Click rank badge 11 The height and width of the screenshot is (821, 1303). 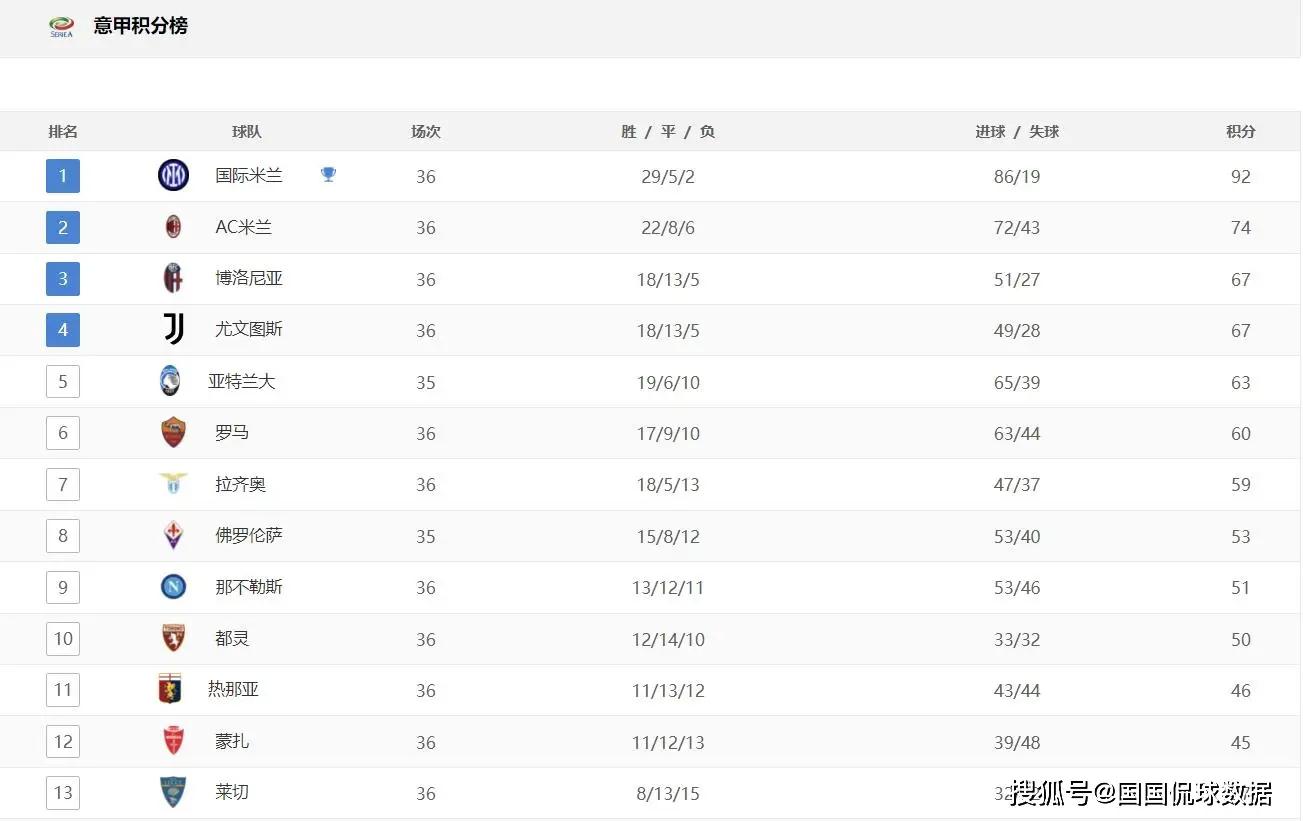click(x=63, y=690)
